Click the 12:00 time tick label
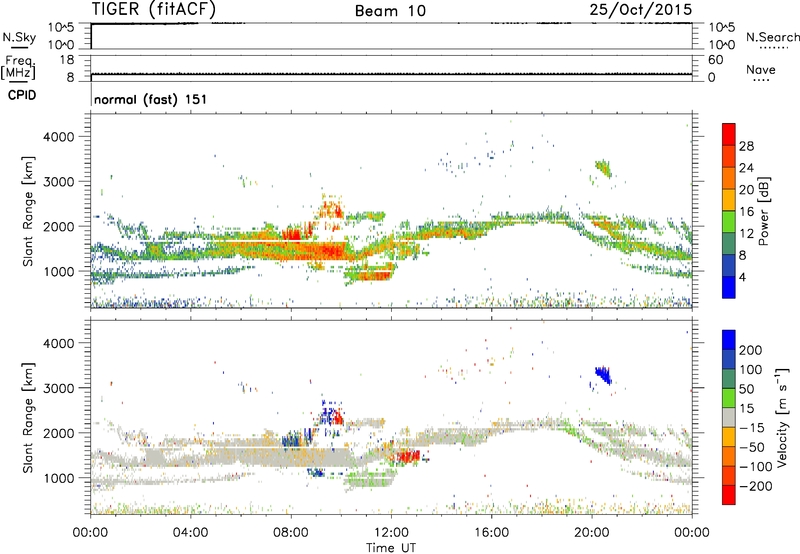800x554 pixels. [x=391, y=533]
